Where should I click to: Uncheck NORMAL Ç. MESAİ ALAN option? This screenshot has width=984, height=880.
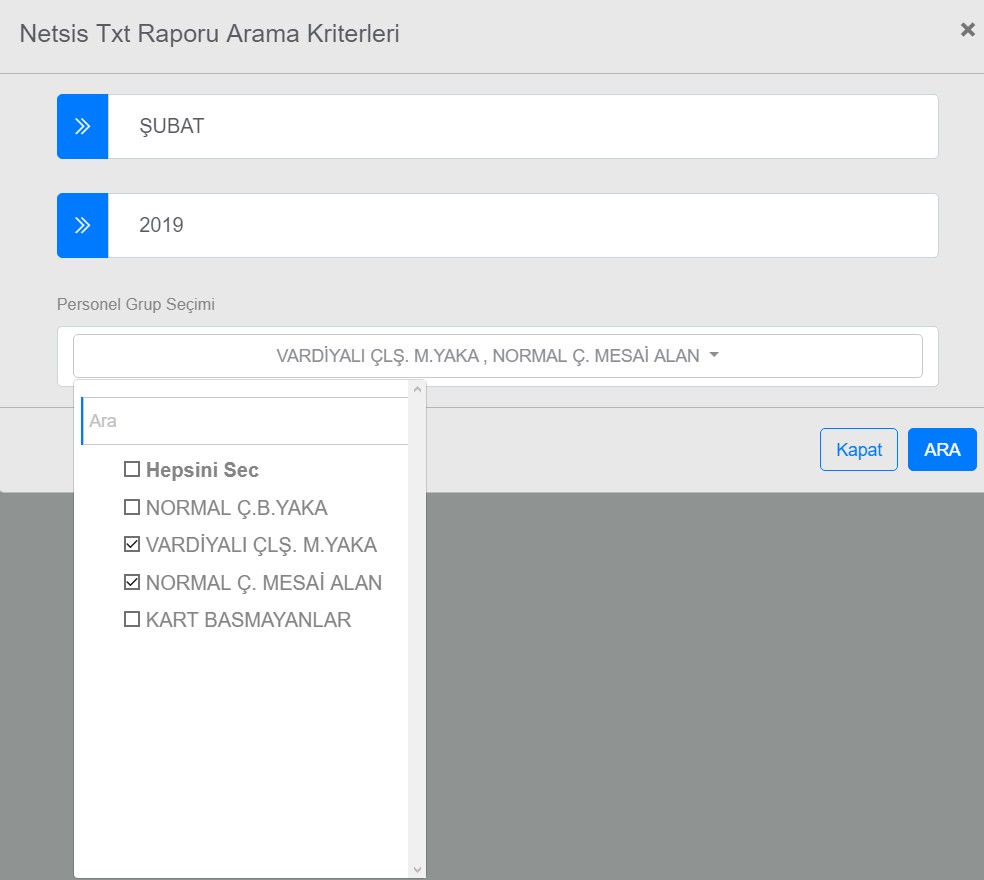pos(132,582)
